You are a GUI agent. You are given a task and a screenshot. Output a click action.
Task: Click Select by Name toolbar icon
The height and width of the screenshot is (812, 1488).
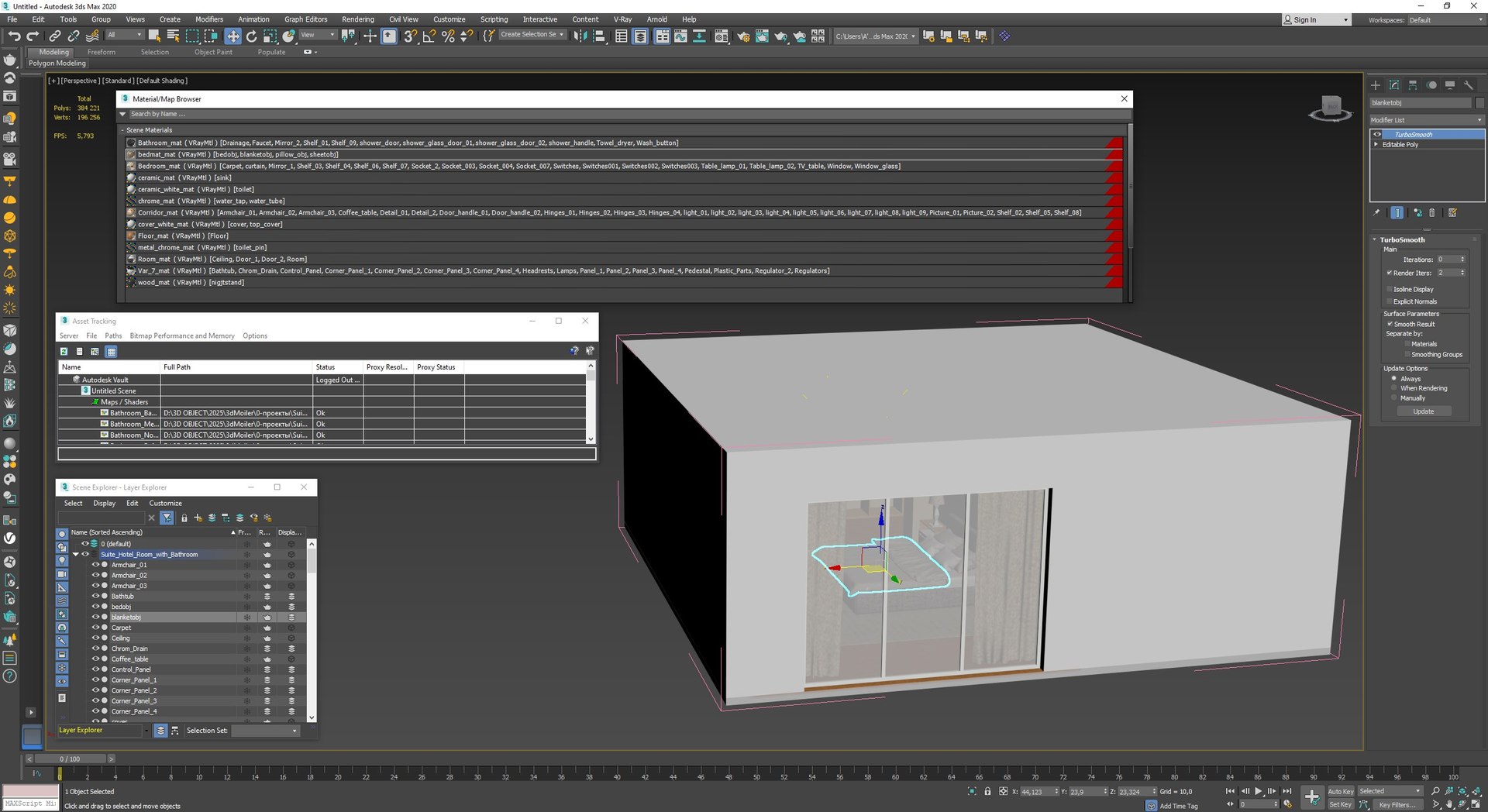pyautogui.click(x=173, y=36)
